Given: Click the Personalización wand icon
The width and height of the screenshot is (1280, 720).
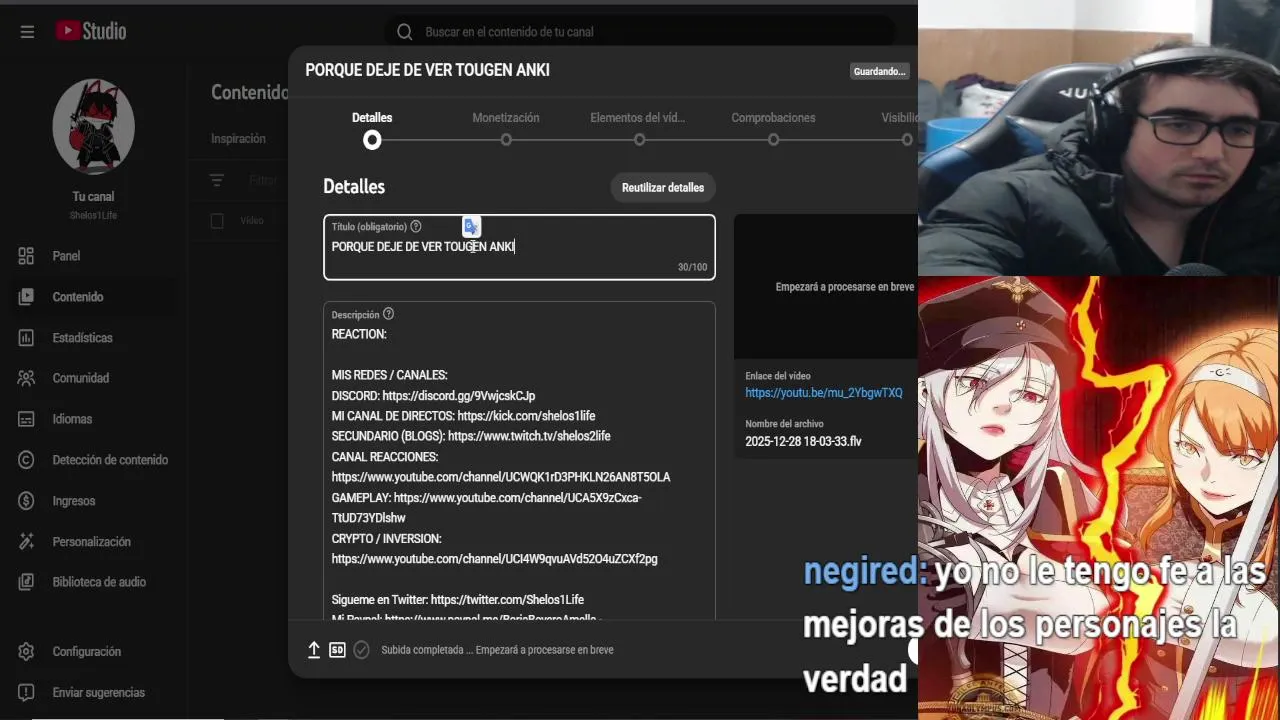Looking at the screenshot, I should tap(26, 542).
